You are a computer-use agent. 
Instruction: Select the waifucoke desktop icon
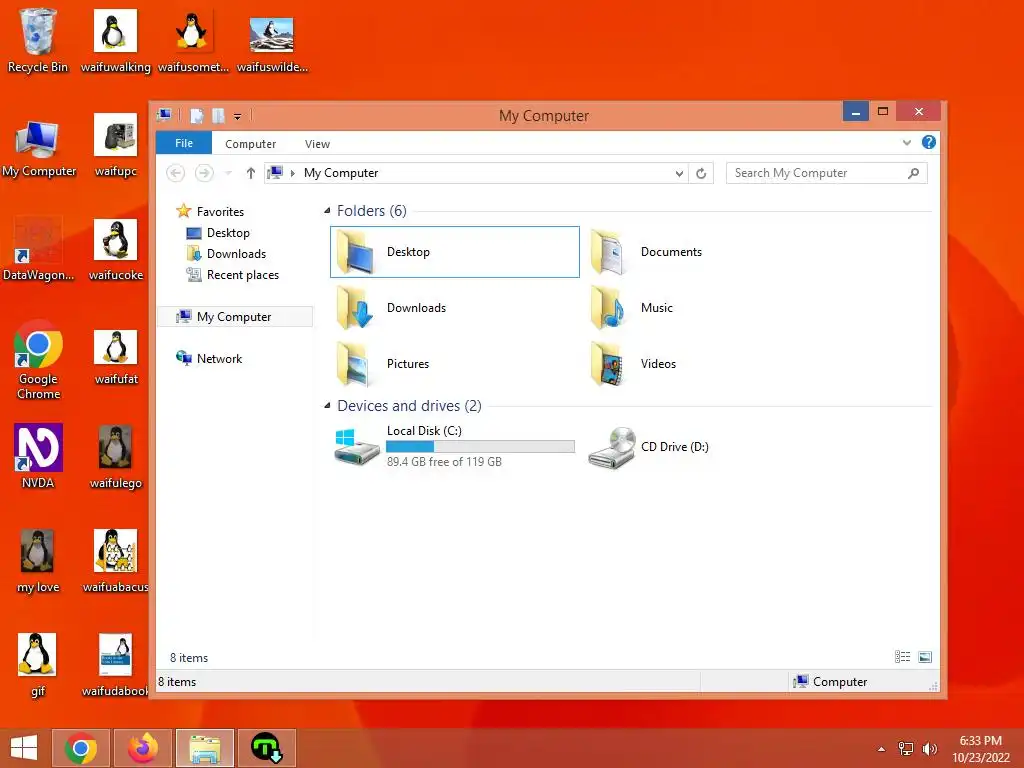(x=116, y=249)
